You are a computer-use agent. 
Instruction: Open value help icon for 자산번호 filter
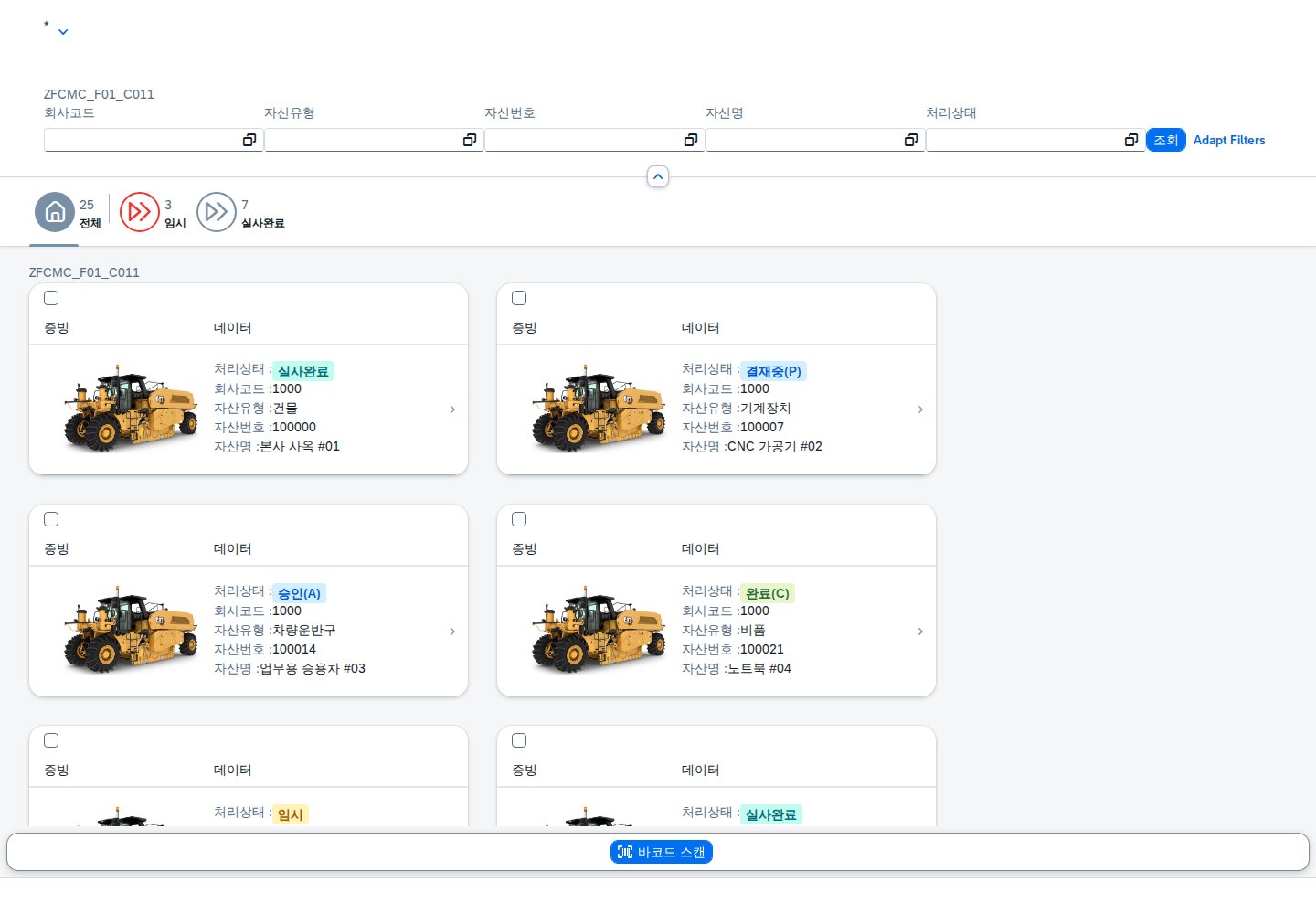click(691, 140)
